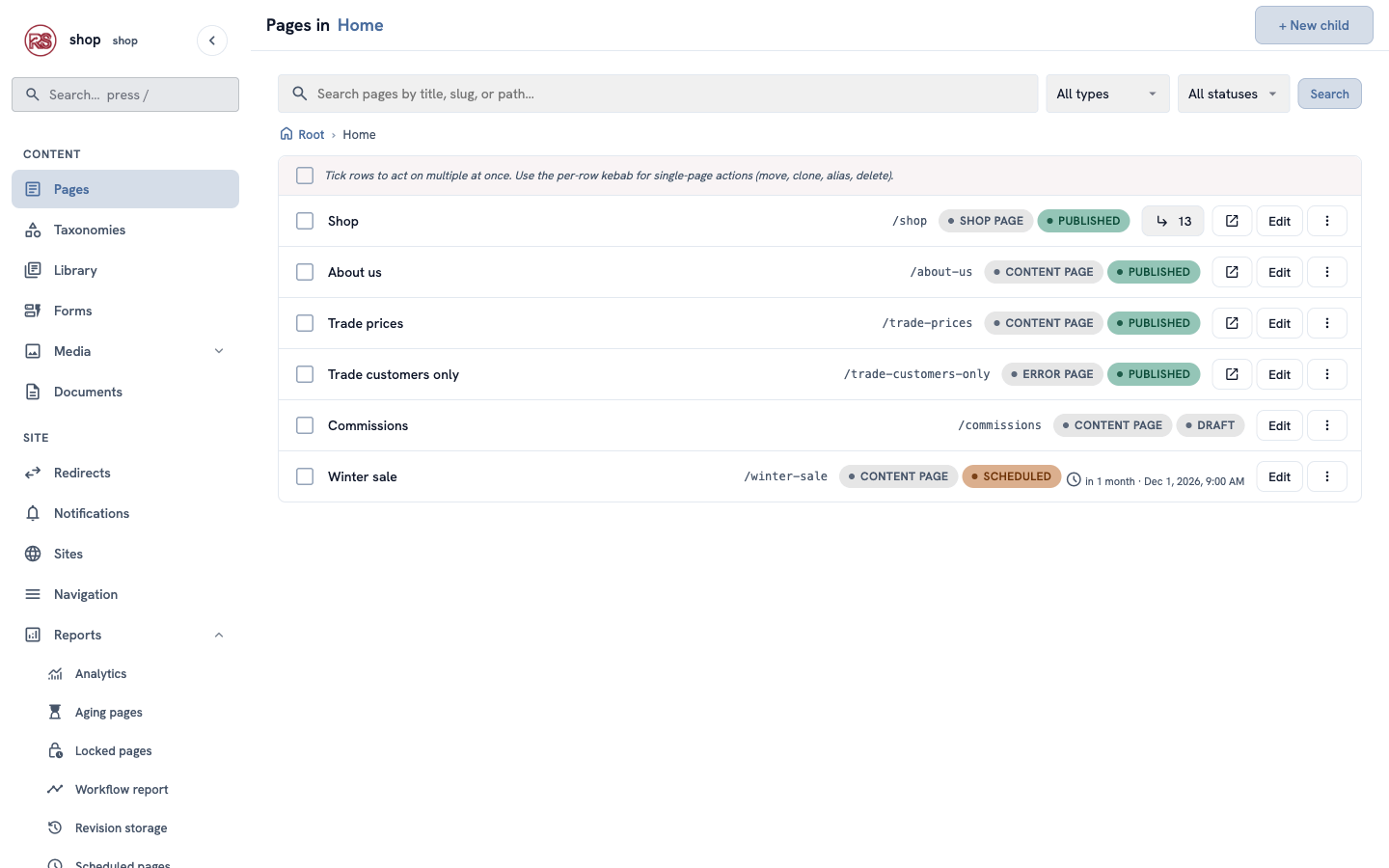The height and width of the screenshot is (868, 1389).
Task: Click the Commissions page title
Action: (x=368, y=425)
